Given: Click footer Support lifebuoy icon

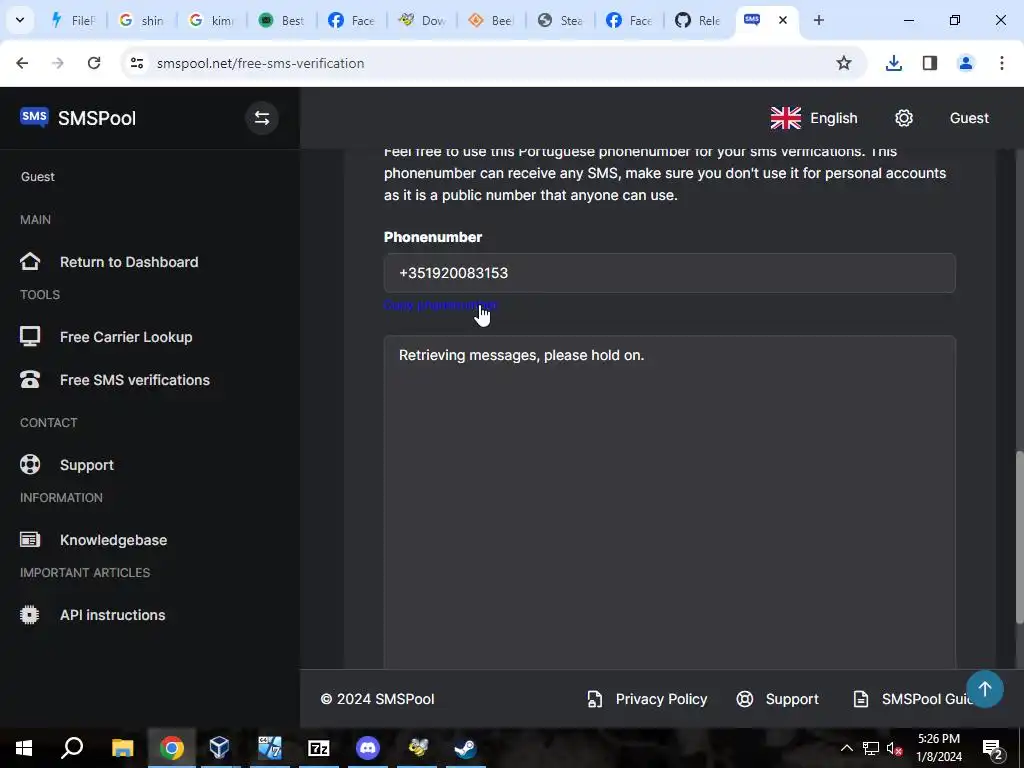Looking at the screenshot, I should pyautogui.click(x=744, y=699).
